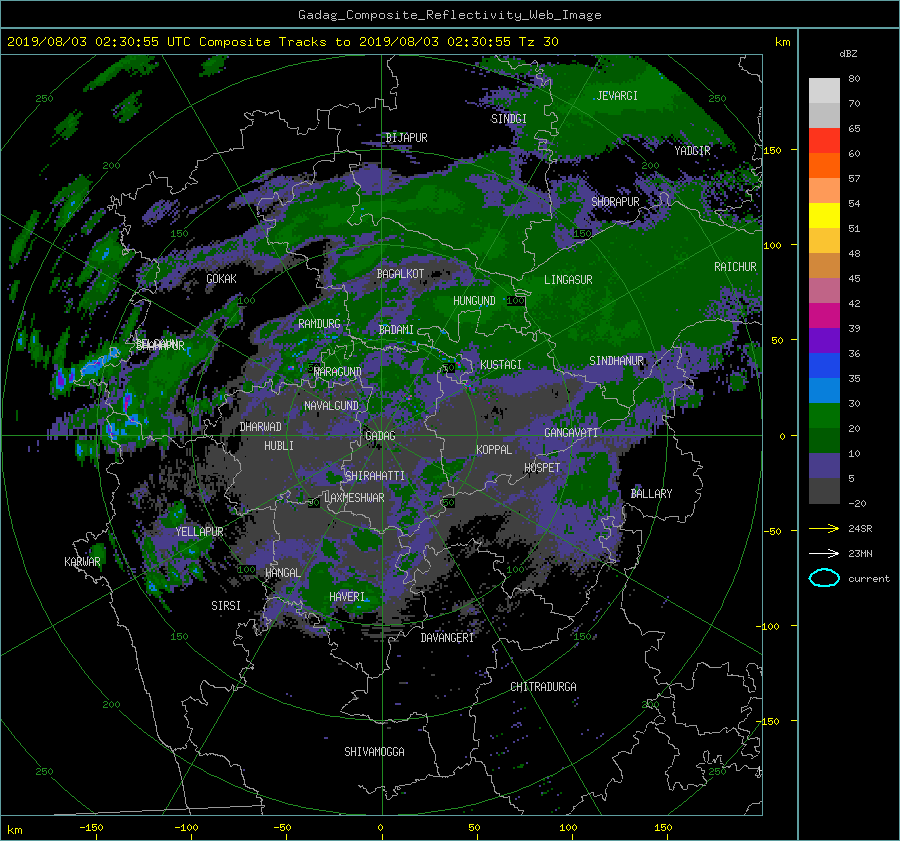
Task: Click the NAVALGUND city label
Action: click(331, 406)
